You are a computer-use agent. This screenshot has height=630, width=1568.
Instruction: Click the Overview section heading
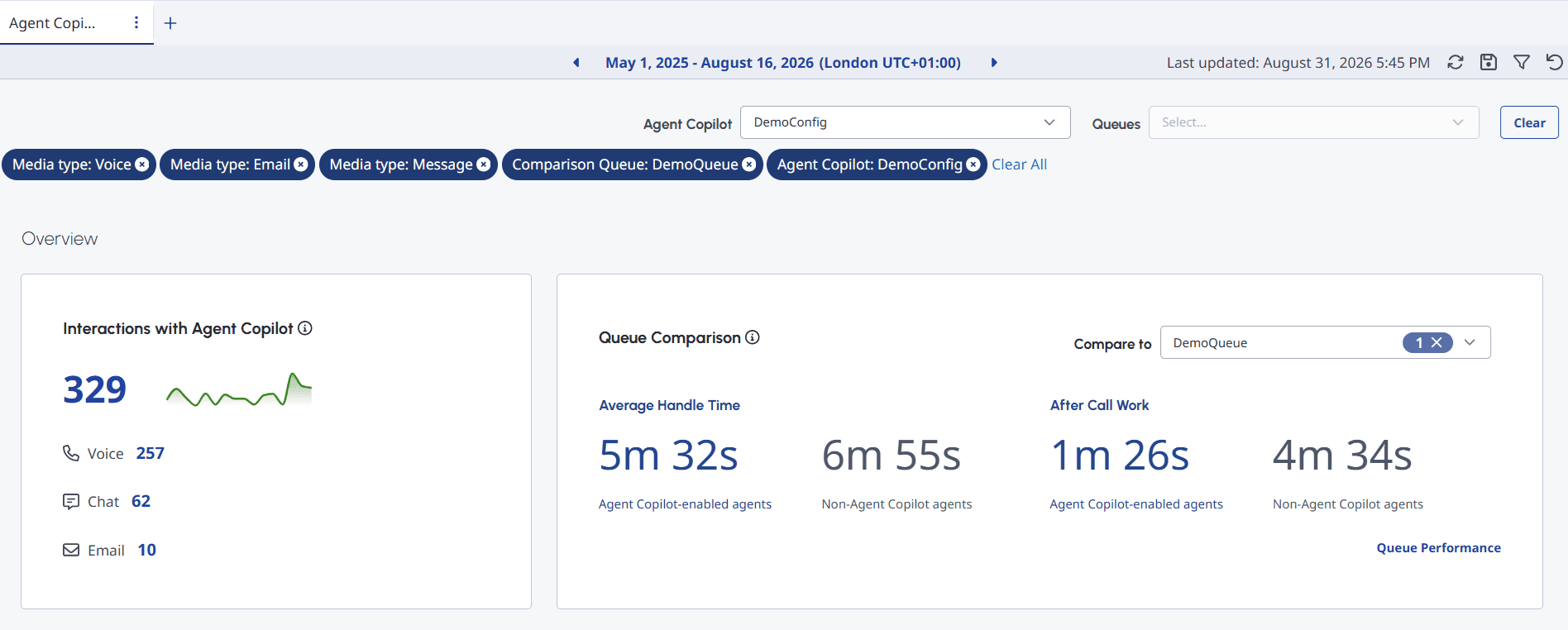(60, 239)
